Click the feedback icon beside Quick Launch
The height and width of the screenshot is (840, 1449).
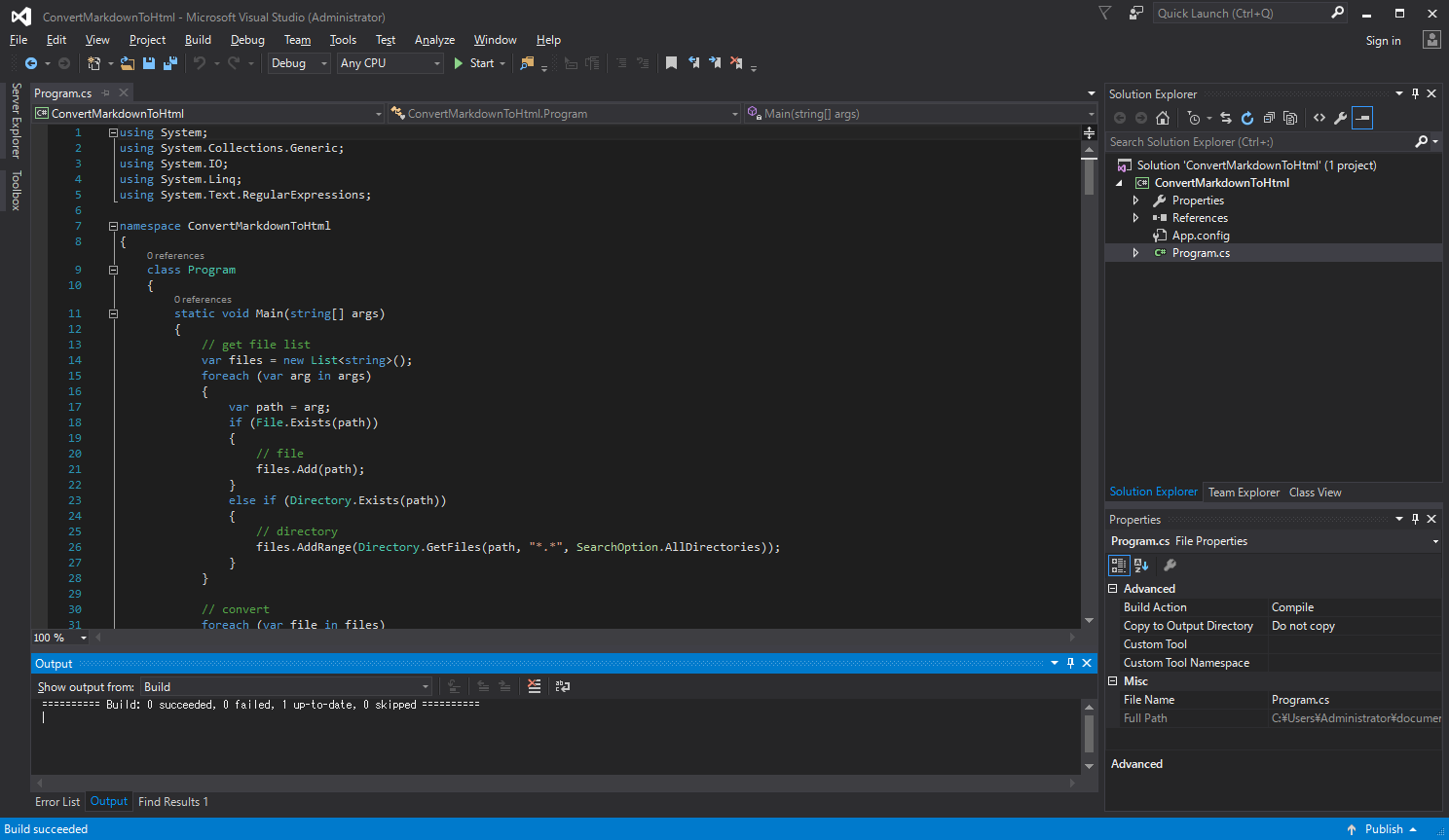coord(1135,13)
